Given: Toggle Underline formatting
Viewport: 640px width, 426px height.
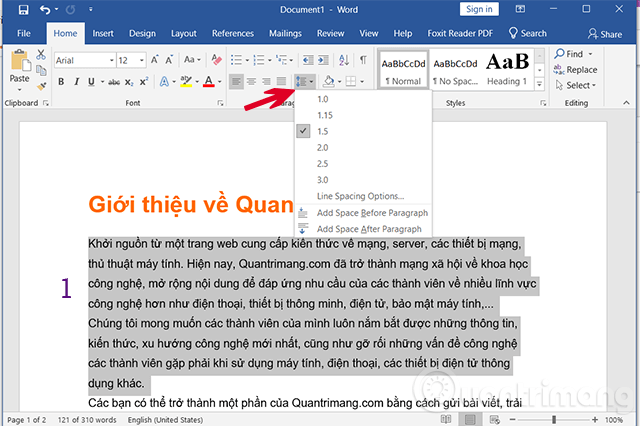Looking at the screenshot, I should click(x=91, y=82).
